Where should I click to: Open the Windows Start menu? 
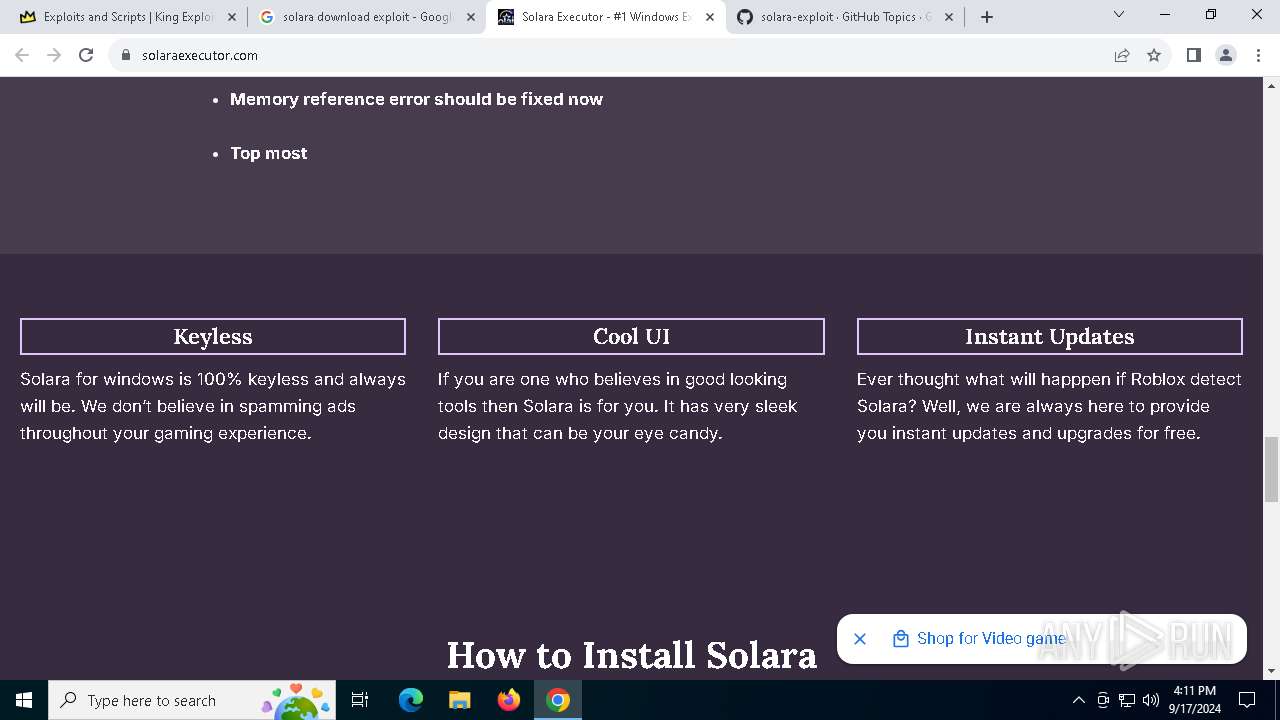24,700
